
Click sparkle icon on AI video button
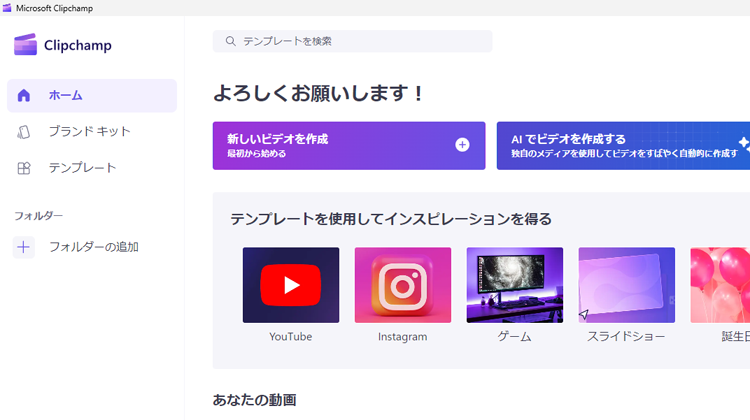click(x=744, y=143)
